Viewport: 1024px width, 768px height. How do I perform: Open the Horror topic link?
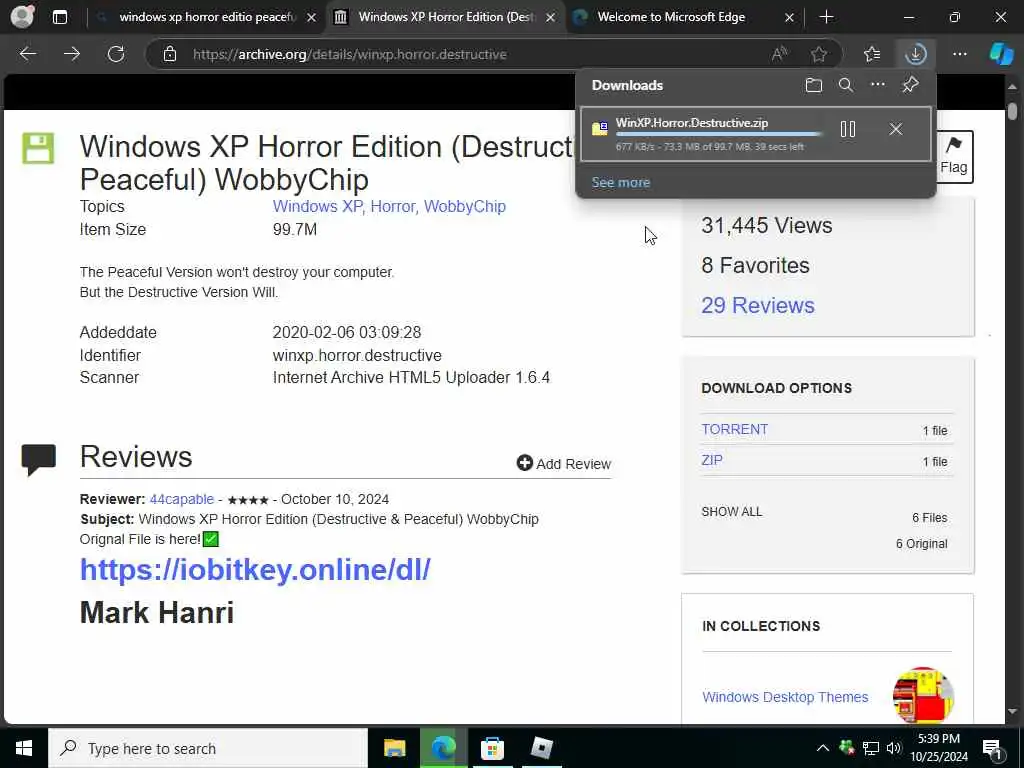coord(392,206)
